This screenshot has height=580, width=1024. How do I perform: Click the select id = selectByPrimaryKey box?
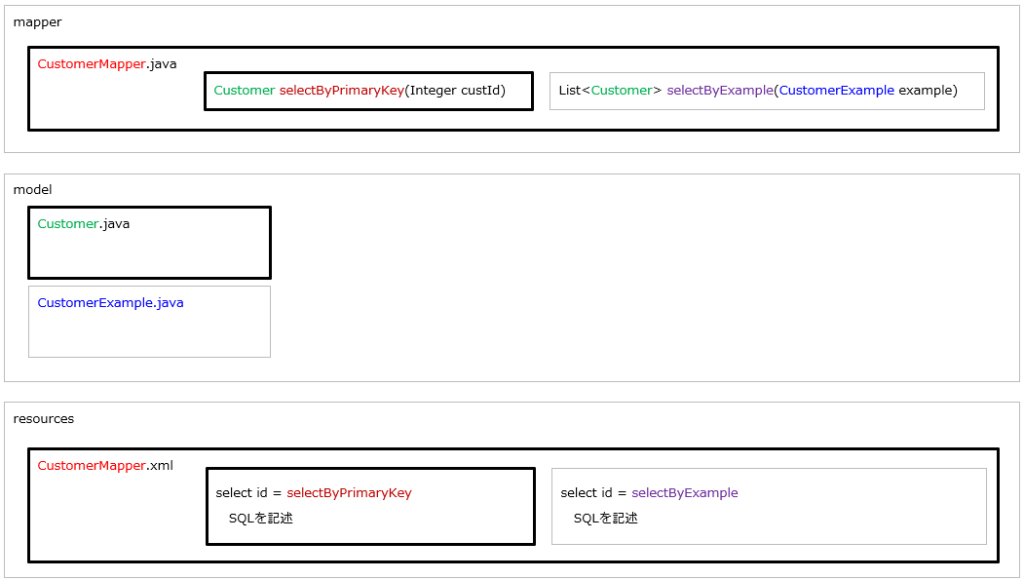pyautogui.click(x=370, y=505)
